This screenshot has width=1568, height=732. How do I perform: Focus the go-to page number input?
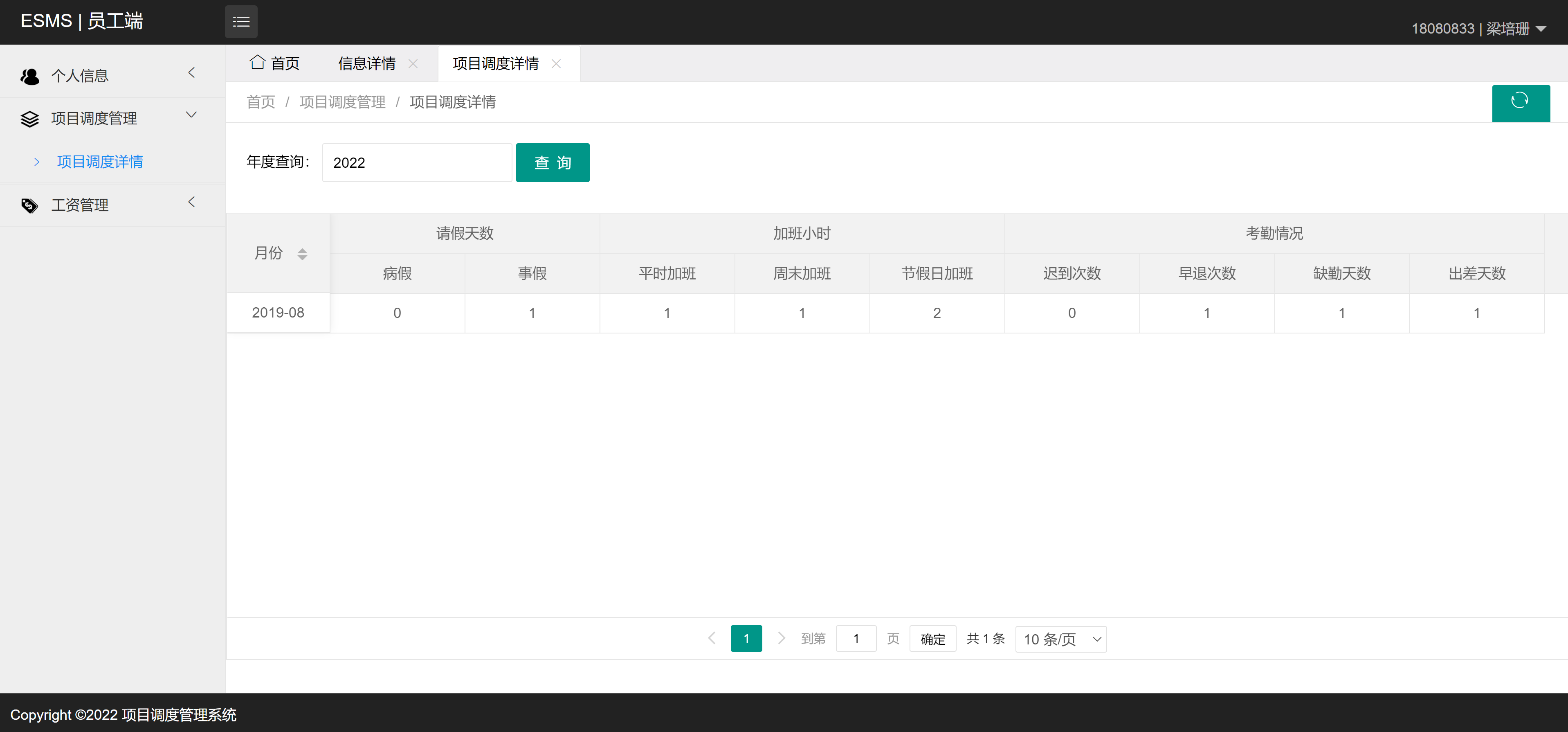856,638
